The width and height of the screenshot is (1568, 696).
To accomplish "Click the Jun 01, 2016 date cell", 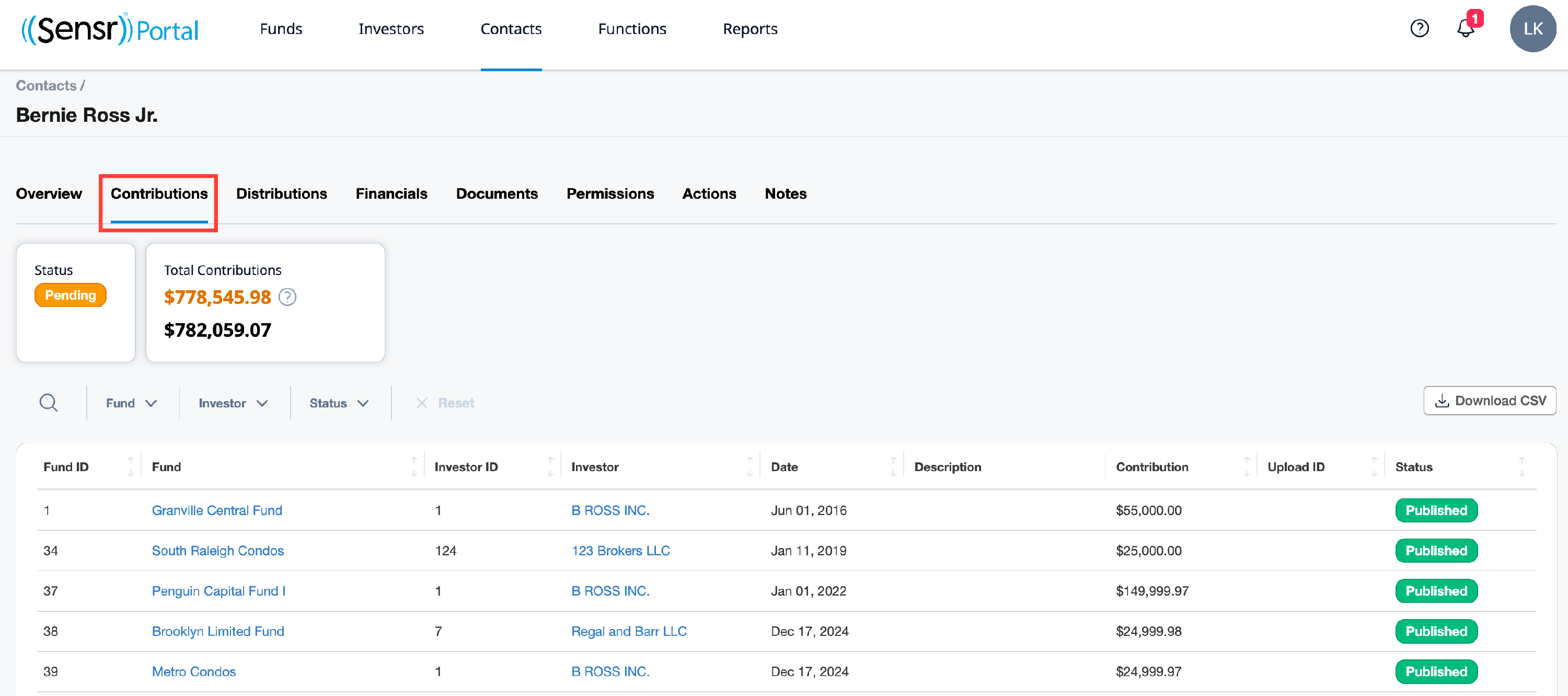I will (x=809, y=510).
